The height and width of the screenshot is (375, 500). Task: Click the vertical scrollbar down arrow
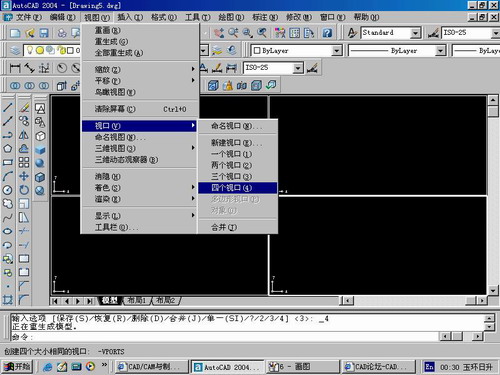pos(493,290)
